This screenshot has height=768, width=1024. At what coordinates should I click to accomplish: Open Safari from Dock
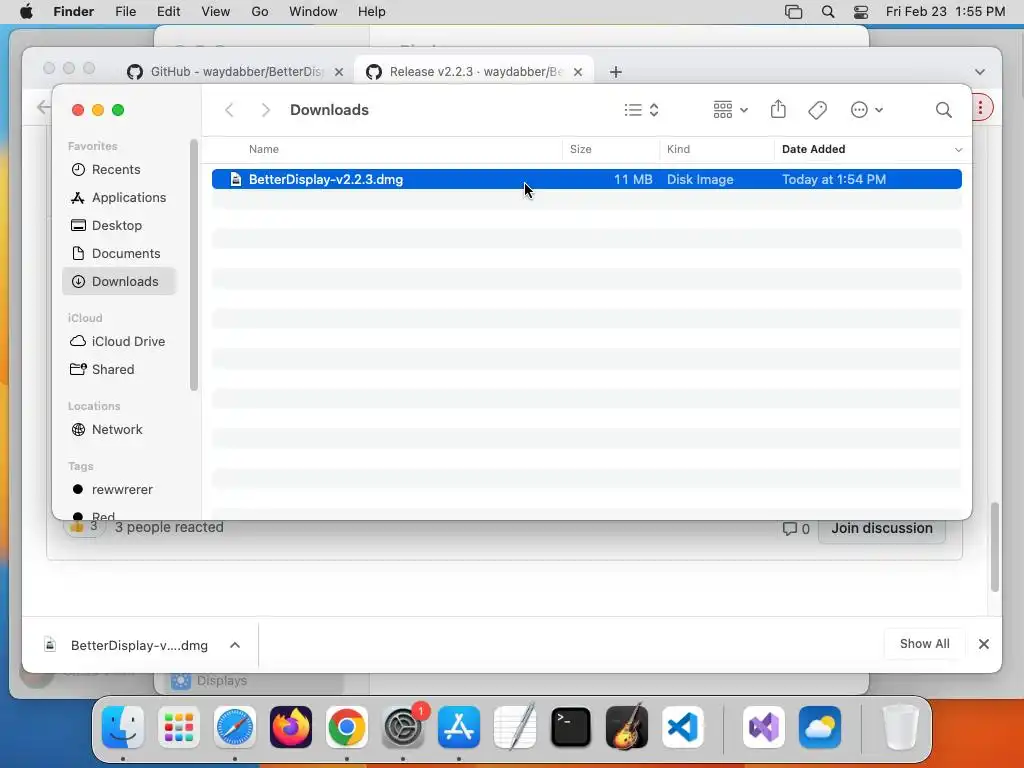click(x=235, y=727)
